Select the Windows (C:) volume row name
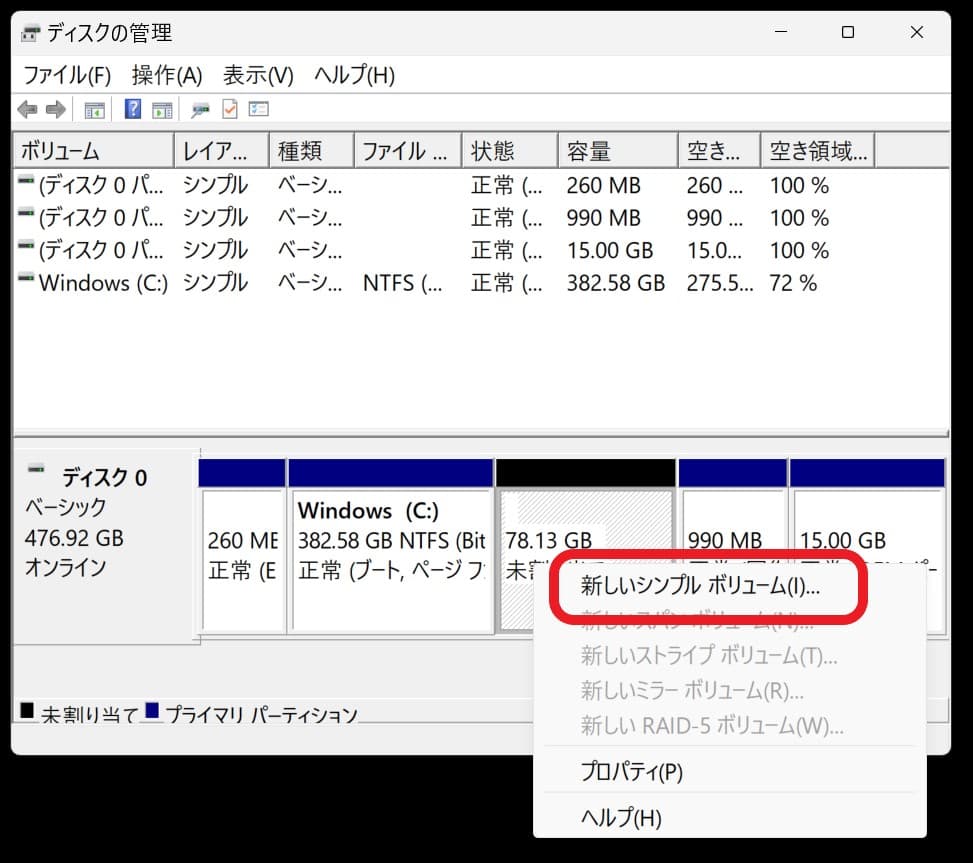 (103, 283)
